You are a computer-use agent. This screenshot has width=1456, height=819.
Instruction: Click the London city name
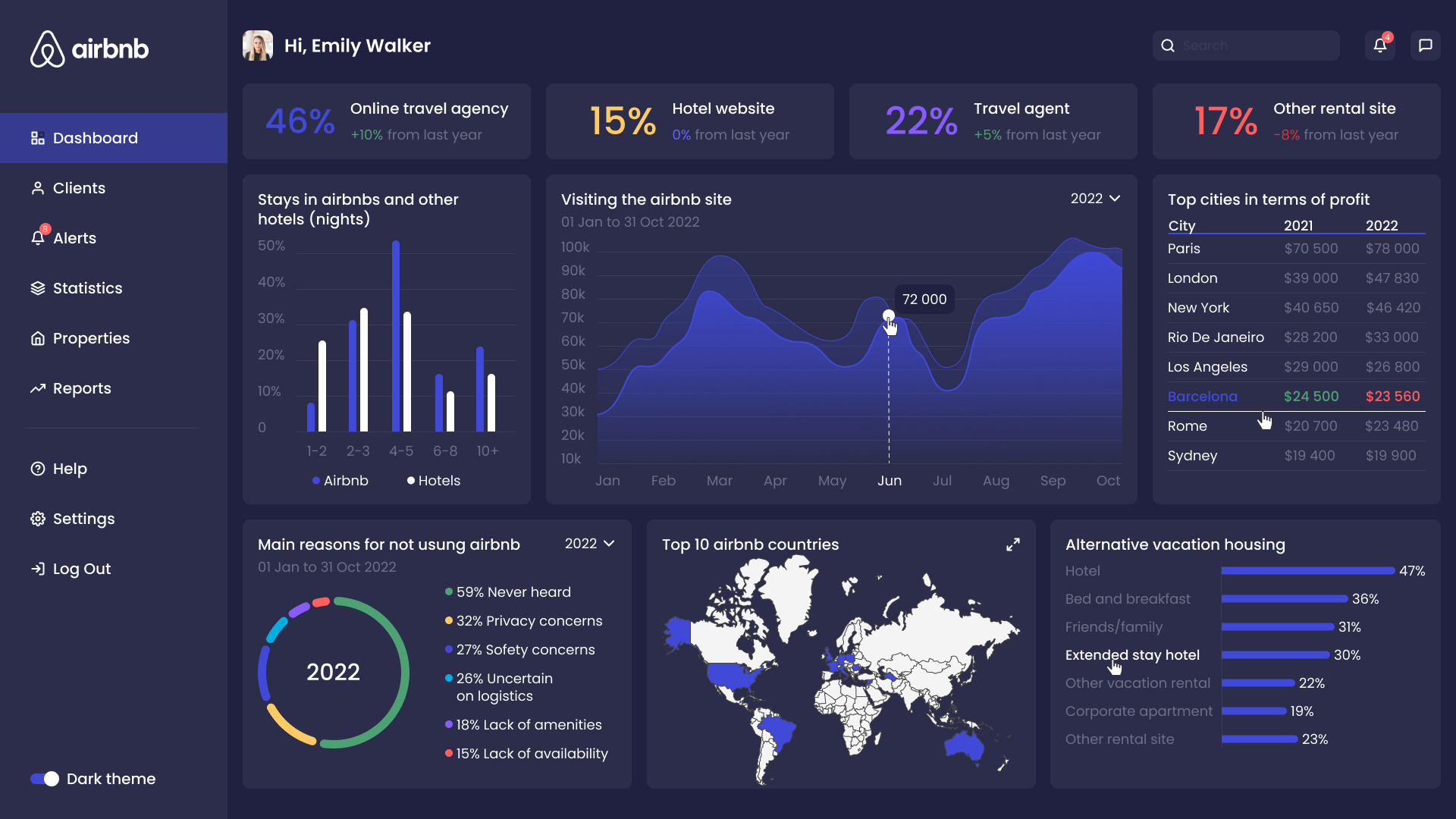coord(1192,278)
